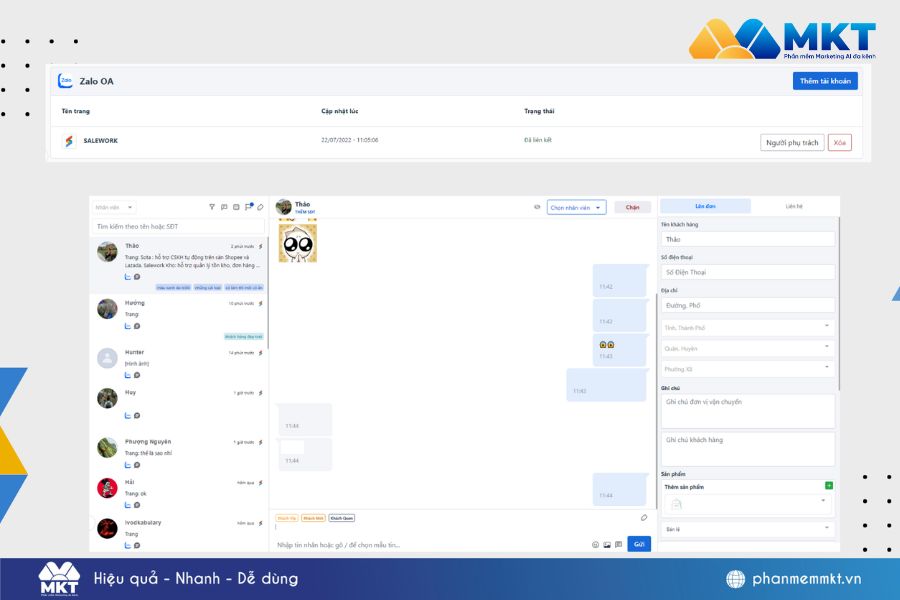The width and height of the screenshot is (900, 600).
Task: Click the calendar icon in conversation toolbar
Action: pyautogui.click(x=236, y=207)
